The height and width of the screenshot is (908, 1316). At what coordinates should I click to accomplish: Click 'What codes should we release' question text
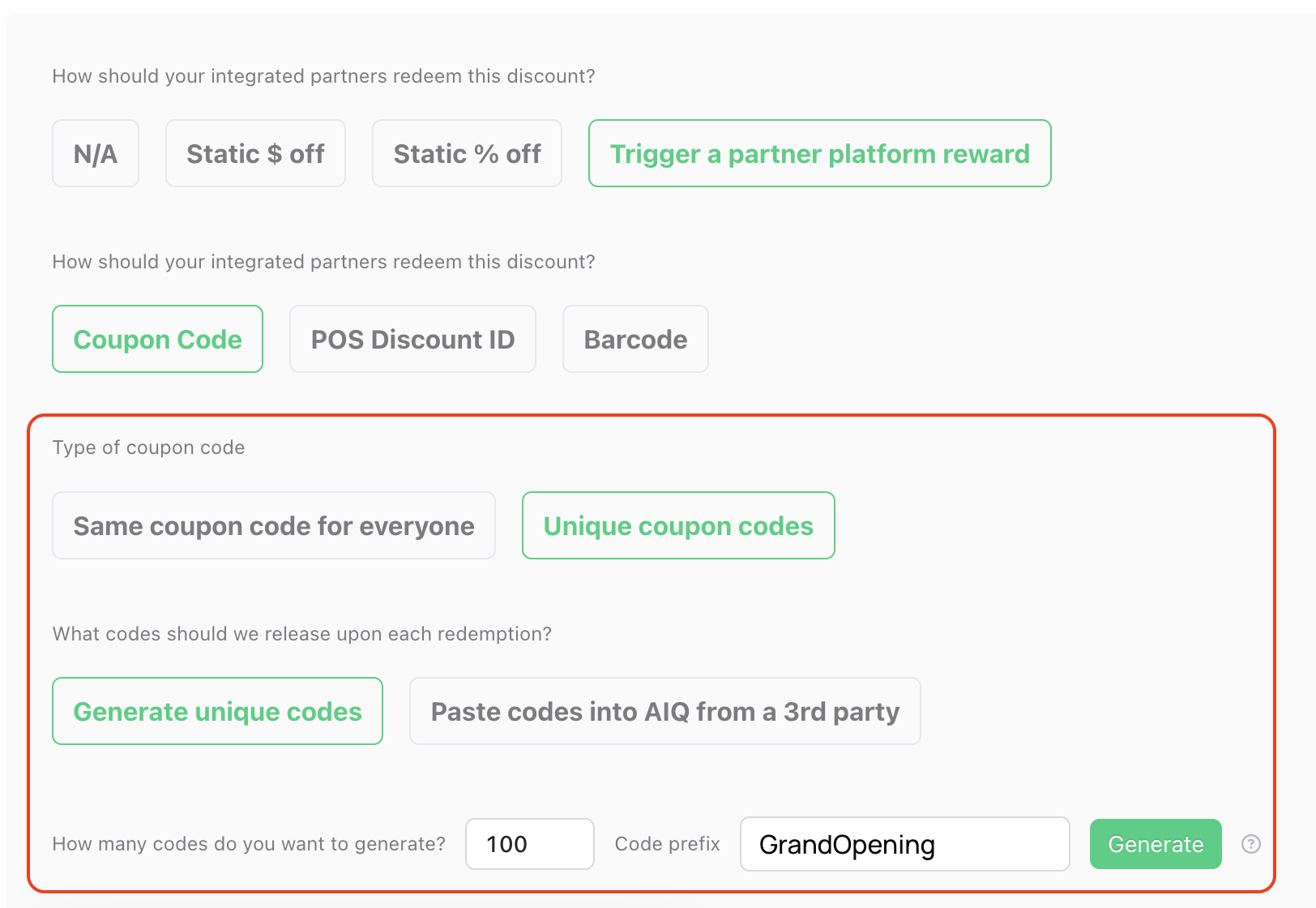[302, 634]
